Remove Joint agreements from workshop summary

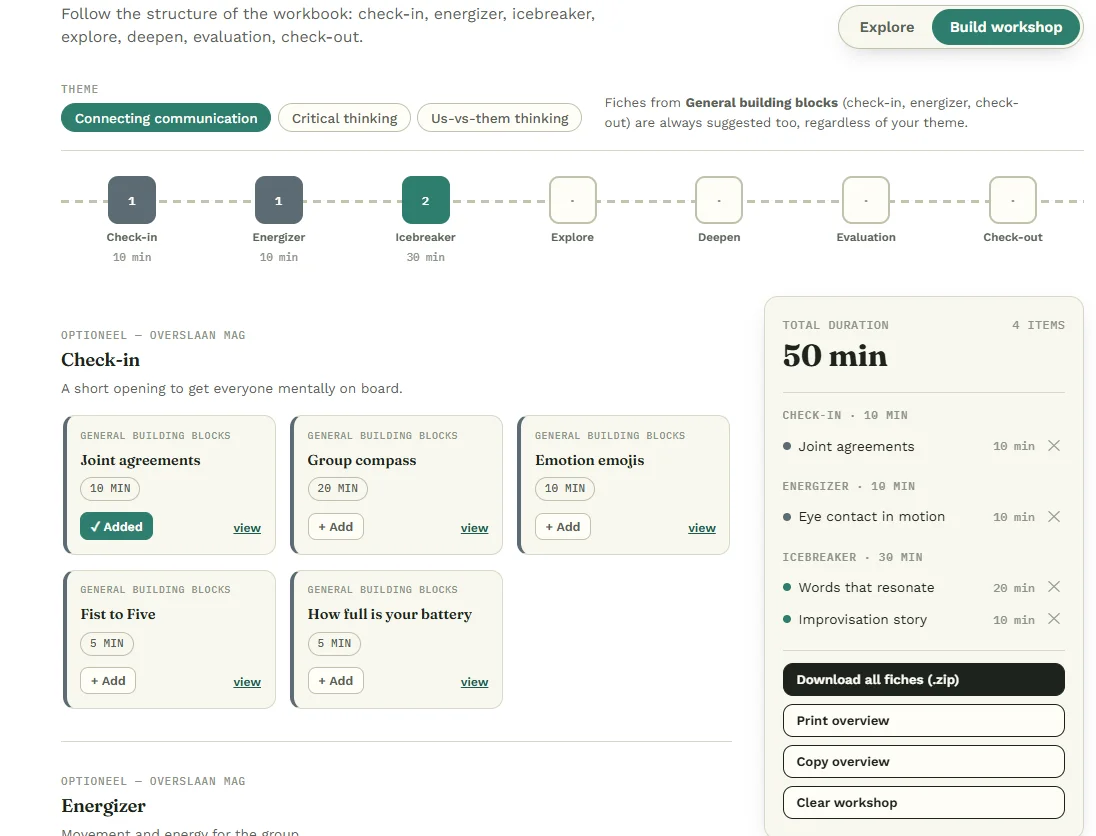click(x=1054, y=446)
